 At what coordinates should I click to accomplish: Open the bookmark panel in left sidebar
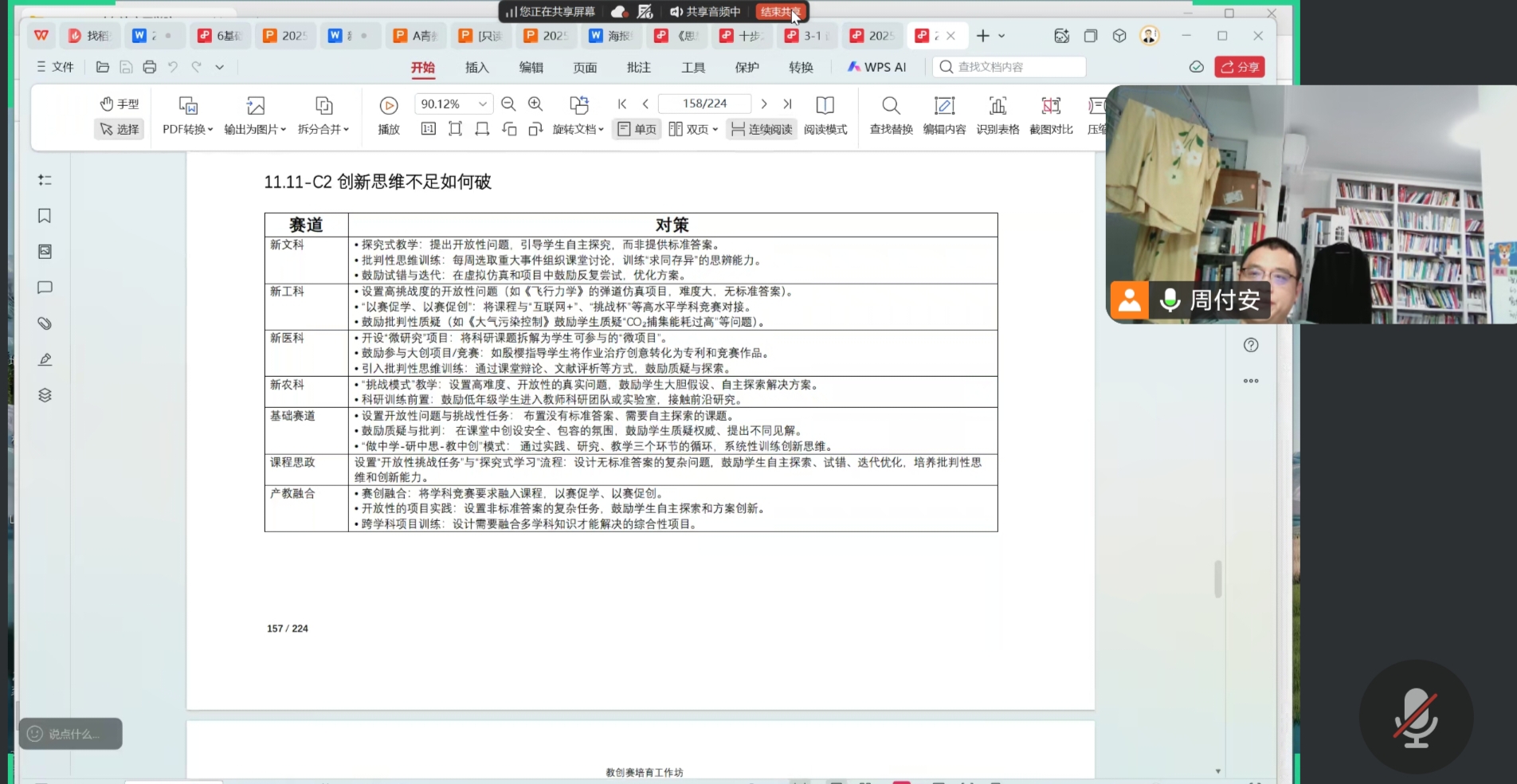[45, 216]
